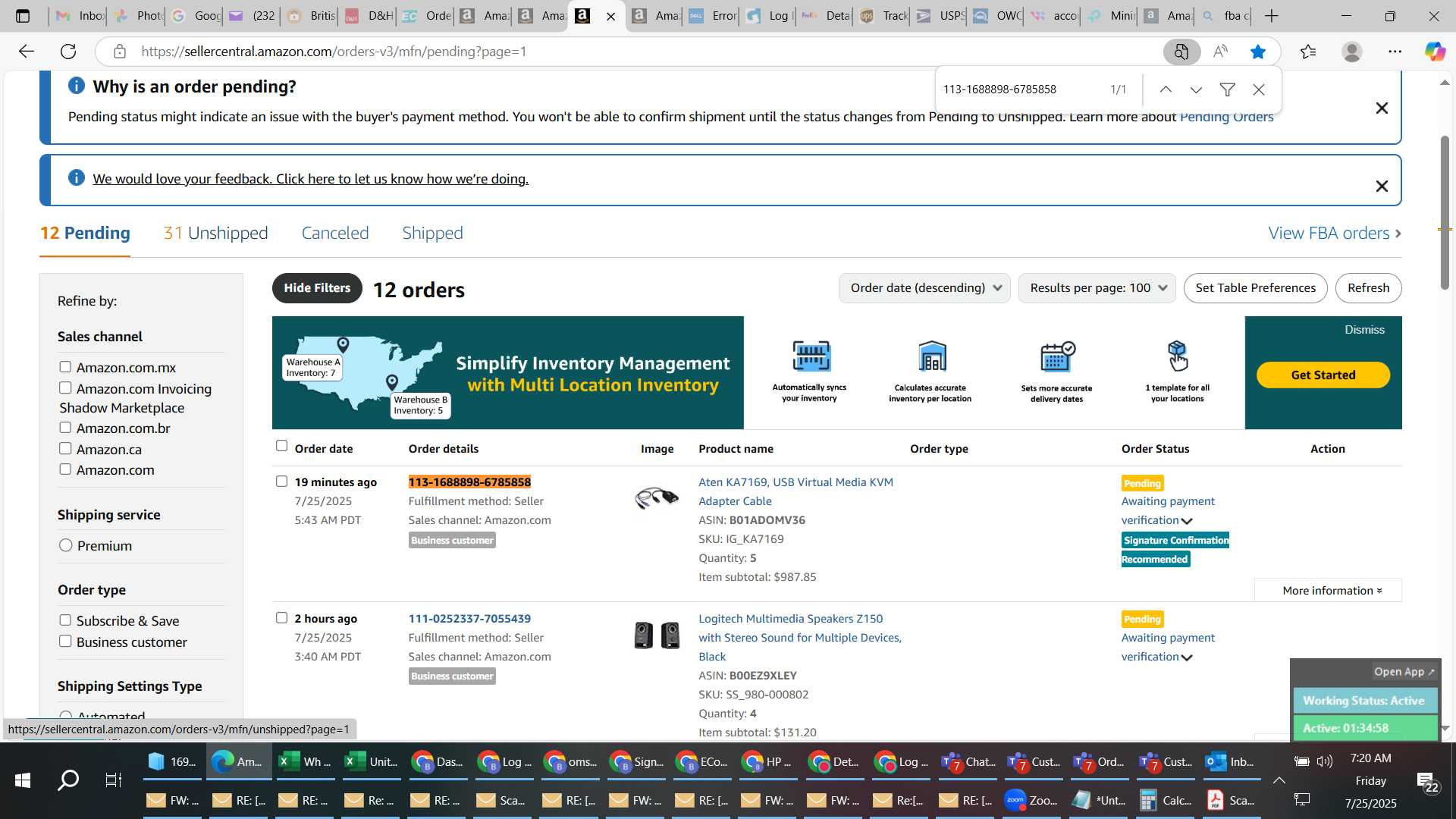Click the page vertical scrollbar thumb

coord(1445,212)
